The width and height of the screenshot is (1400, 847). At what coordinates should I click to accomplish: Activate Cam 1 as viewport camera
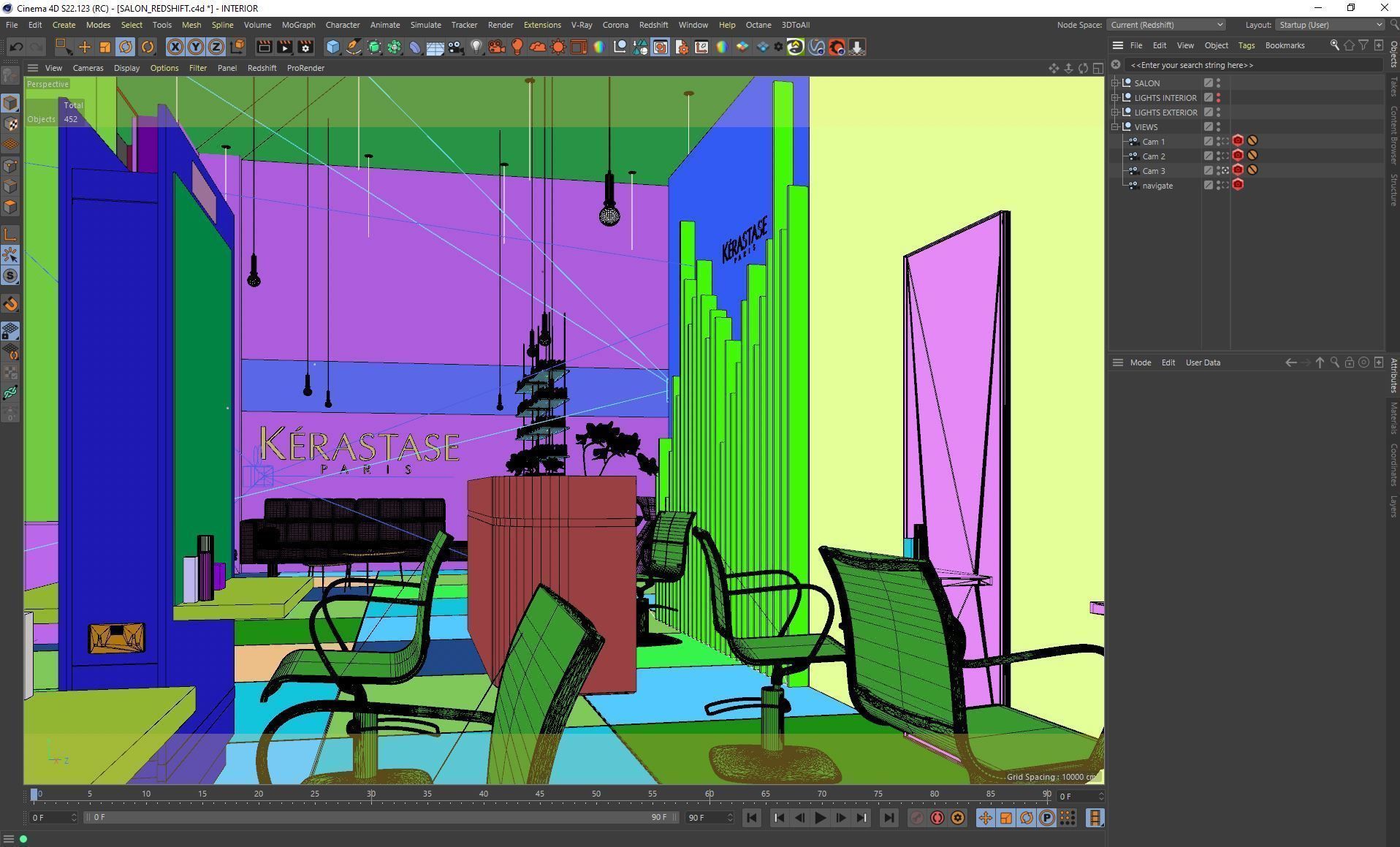1225,142
